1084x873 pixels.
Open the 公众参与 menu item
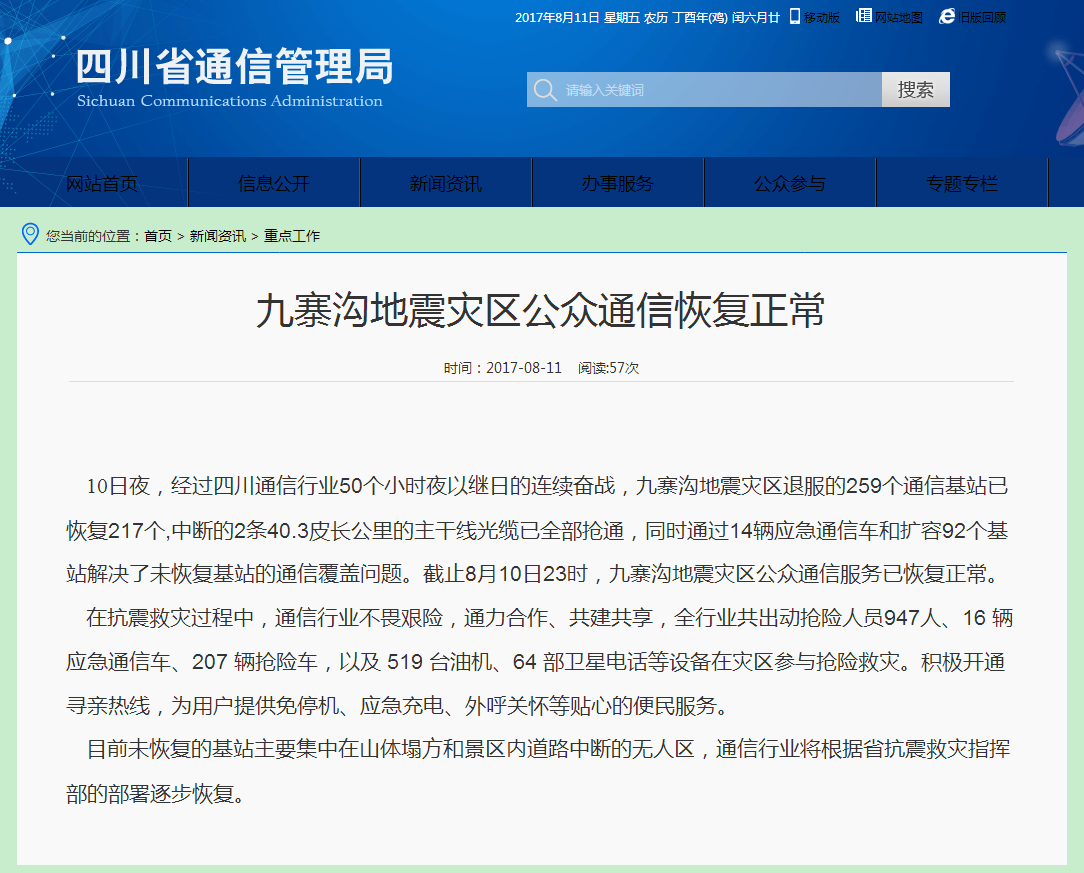coord(789,183)
